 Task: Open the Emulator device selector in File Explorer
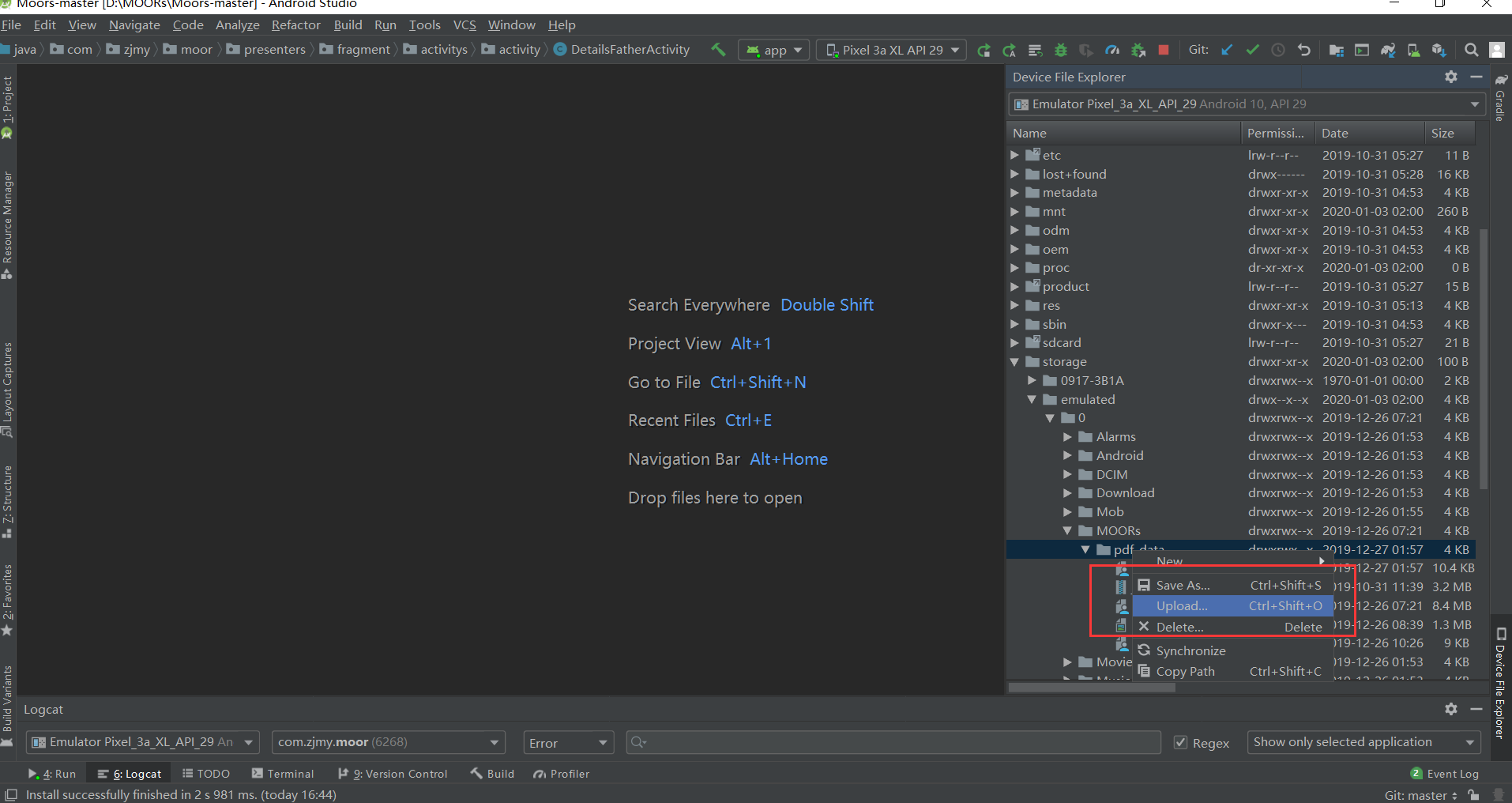pos(1247,104)
